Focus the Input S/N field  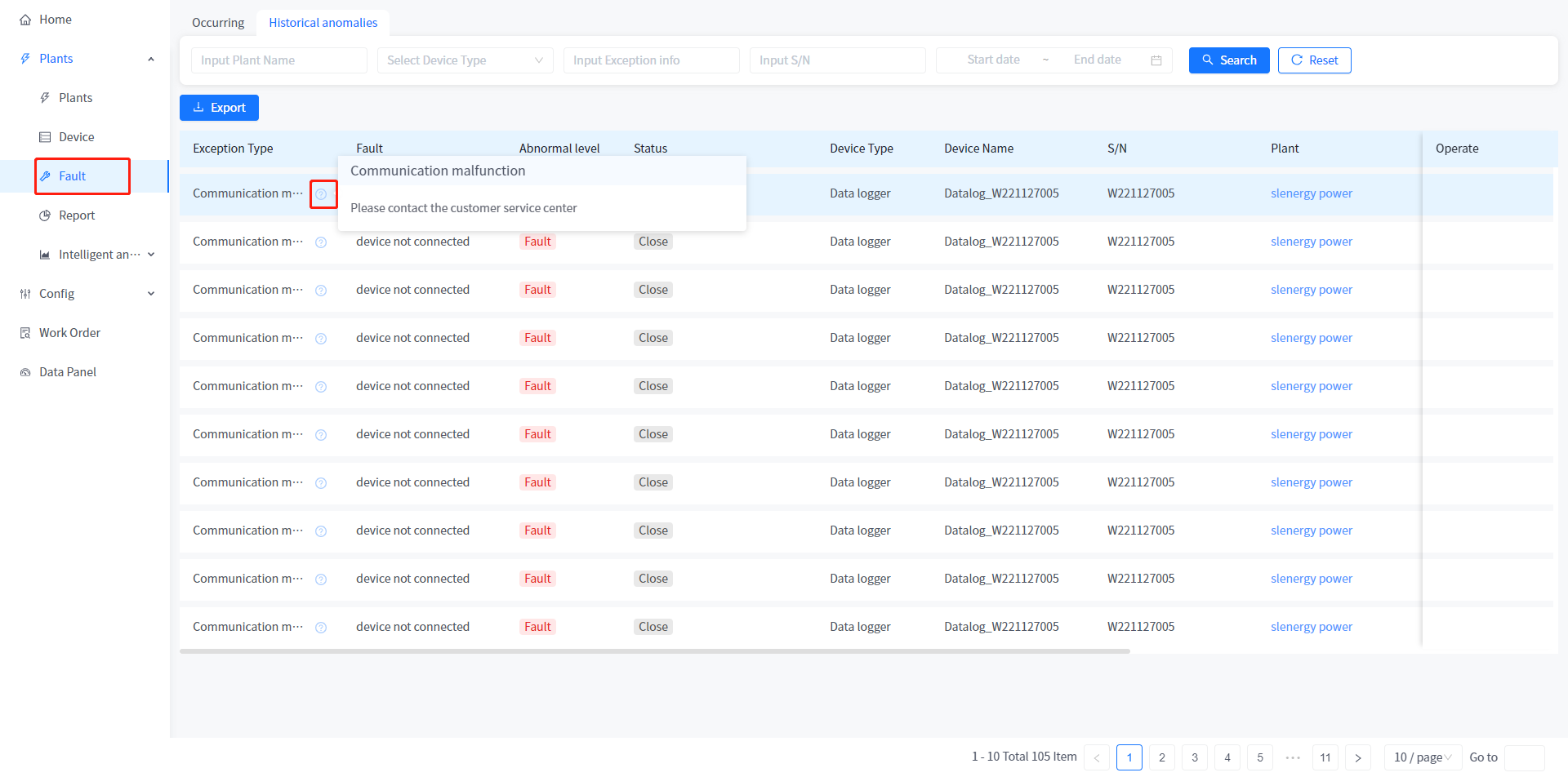[x=838, y=60]
